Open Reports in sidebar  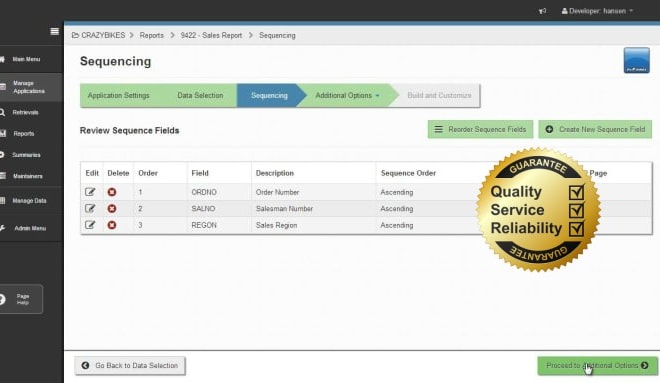[x=24, y=133]
